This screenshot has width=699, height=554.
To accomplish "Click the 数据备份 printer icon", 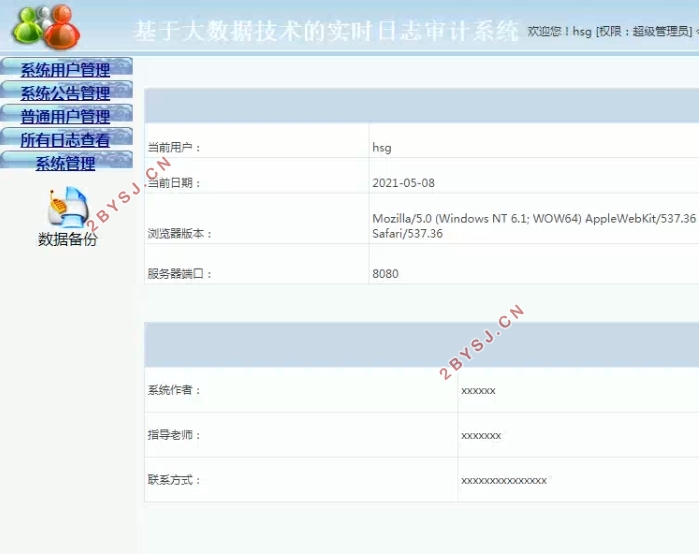I will click(x=68, y=208).
